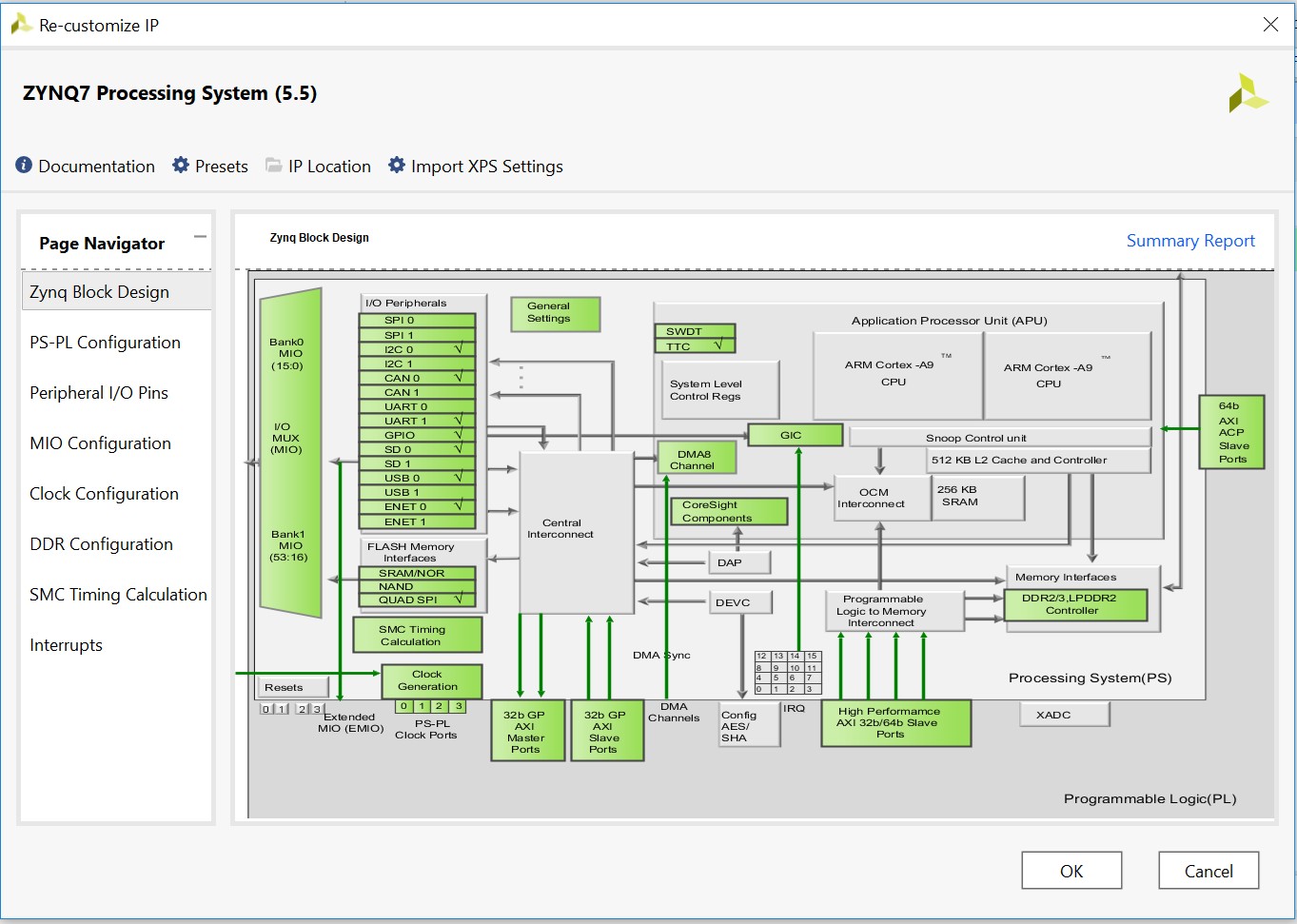Screen dimensions: 1297x924
Task: Collapse the Page Navigator panel
Action: pyautogui.click(x=200, y=237)
